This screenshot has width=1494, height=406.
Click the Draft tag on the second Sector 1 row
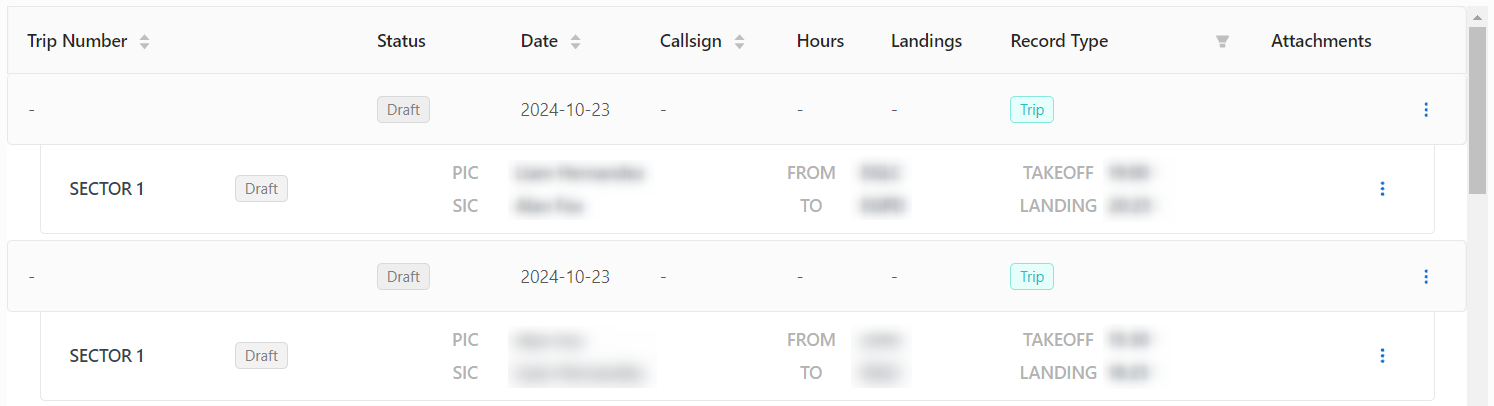[x=261, y=356]
